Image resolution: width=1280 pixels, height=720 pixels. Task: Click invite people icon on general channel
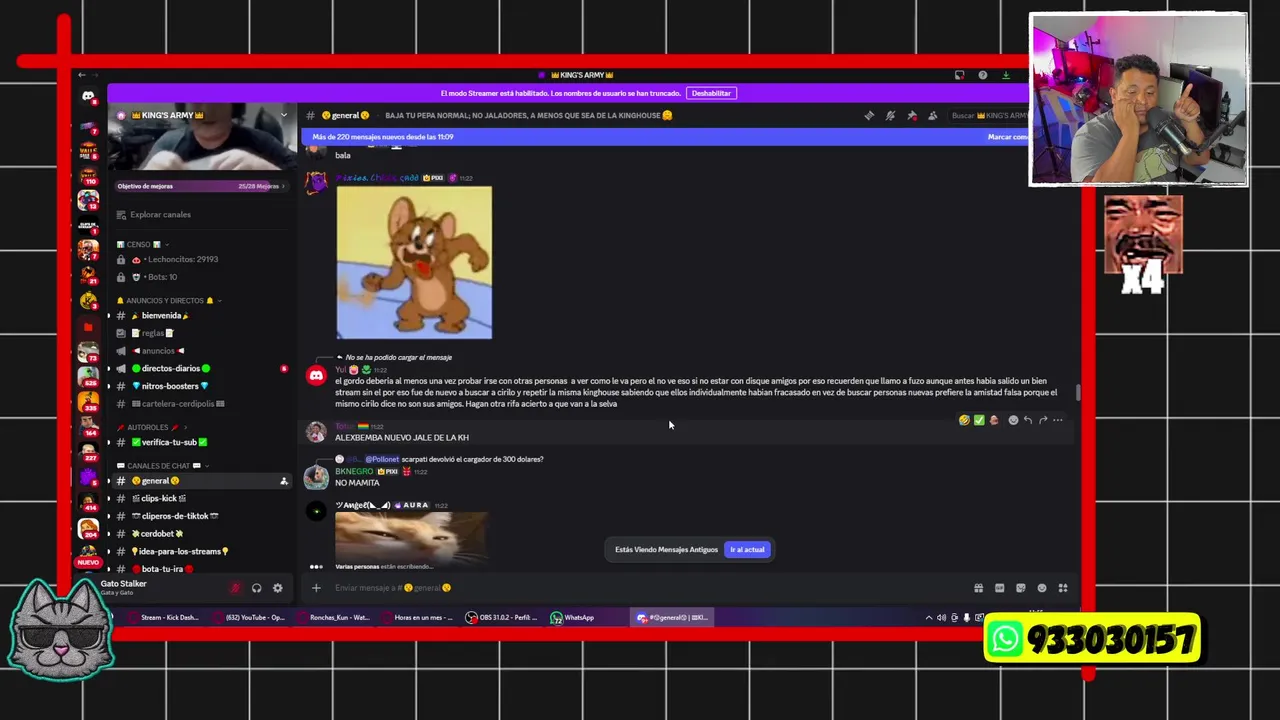(283, 481)
